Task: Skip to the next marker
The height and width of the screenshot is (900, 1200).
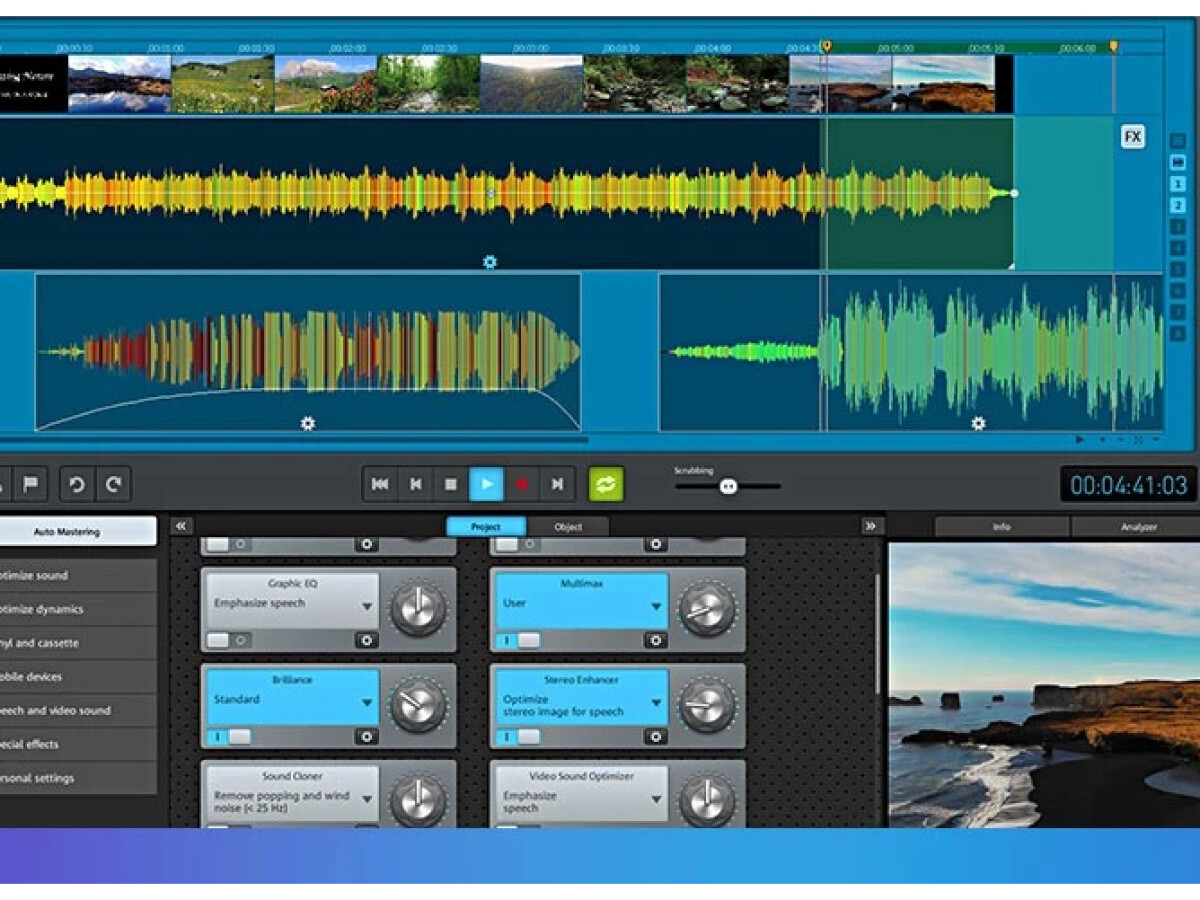Action: [x=557, y=485]
